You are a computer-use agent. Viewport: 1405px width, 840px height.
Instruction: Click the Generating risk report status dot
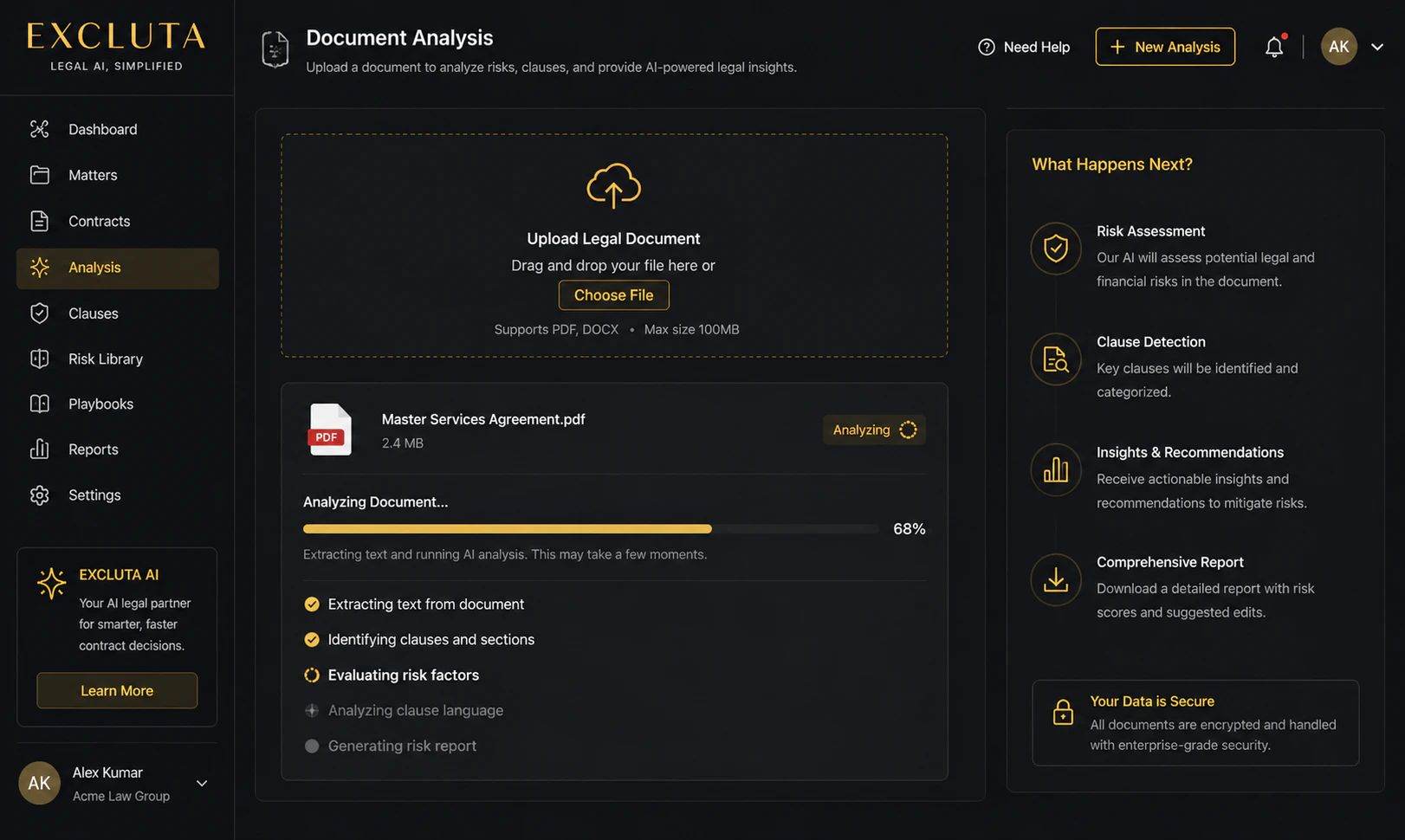pyautogui.click(x=312, y=746)
